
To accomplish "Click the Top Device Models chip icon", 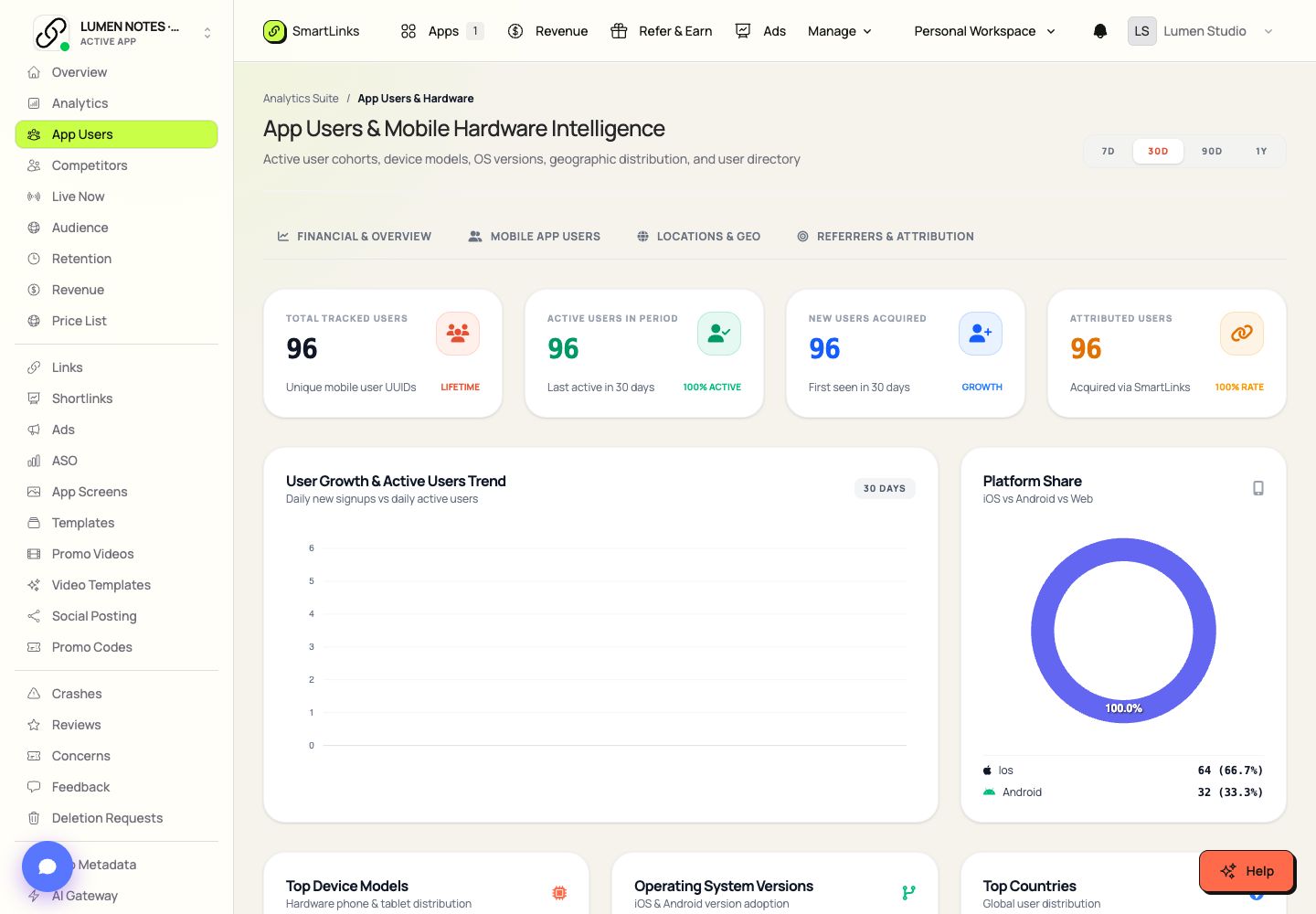I will click(x=559, y=893).
